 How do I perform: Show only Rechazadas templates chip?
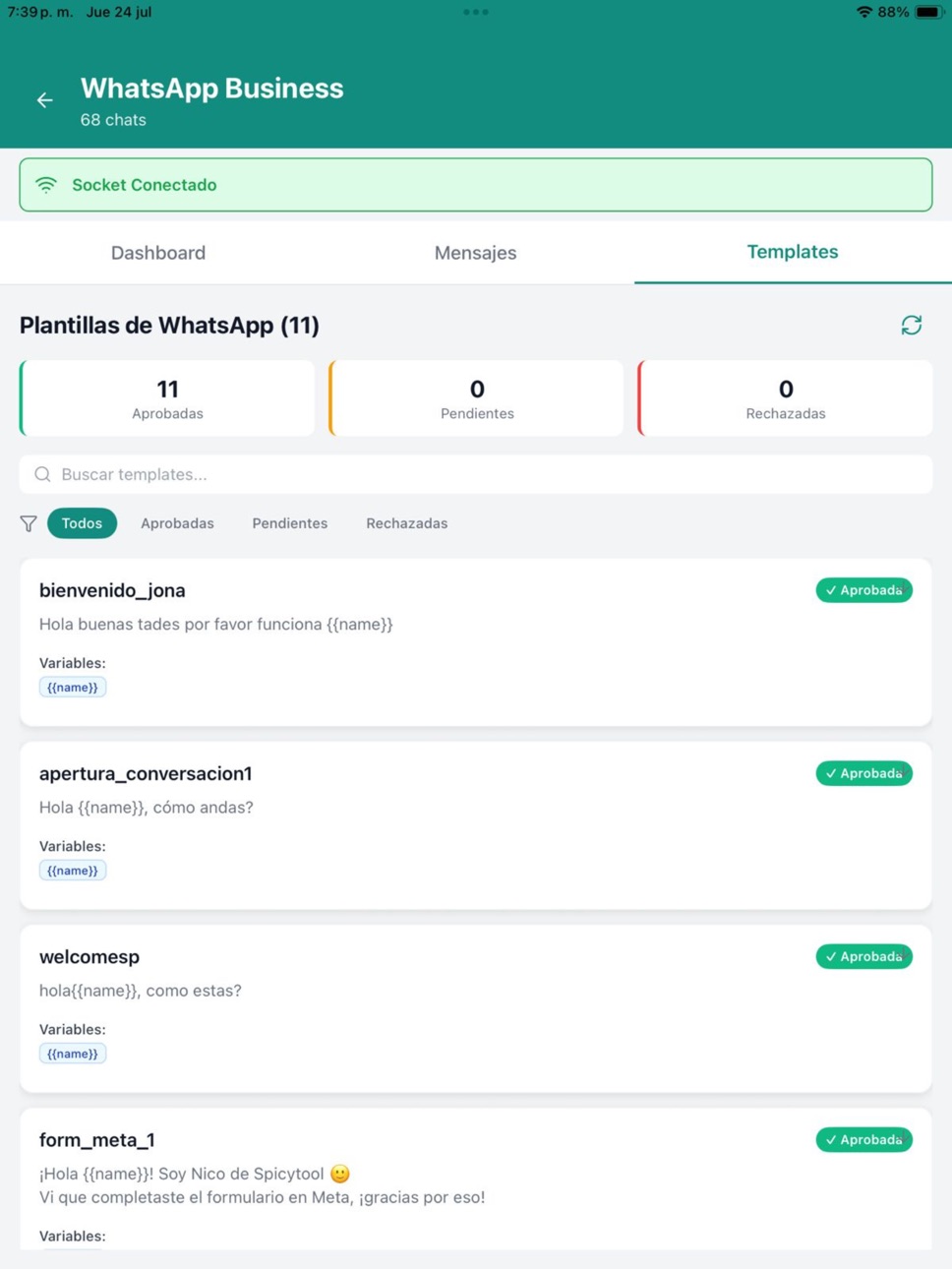tap(407, 523)
